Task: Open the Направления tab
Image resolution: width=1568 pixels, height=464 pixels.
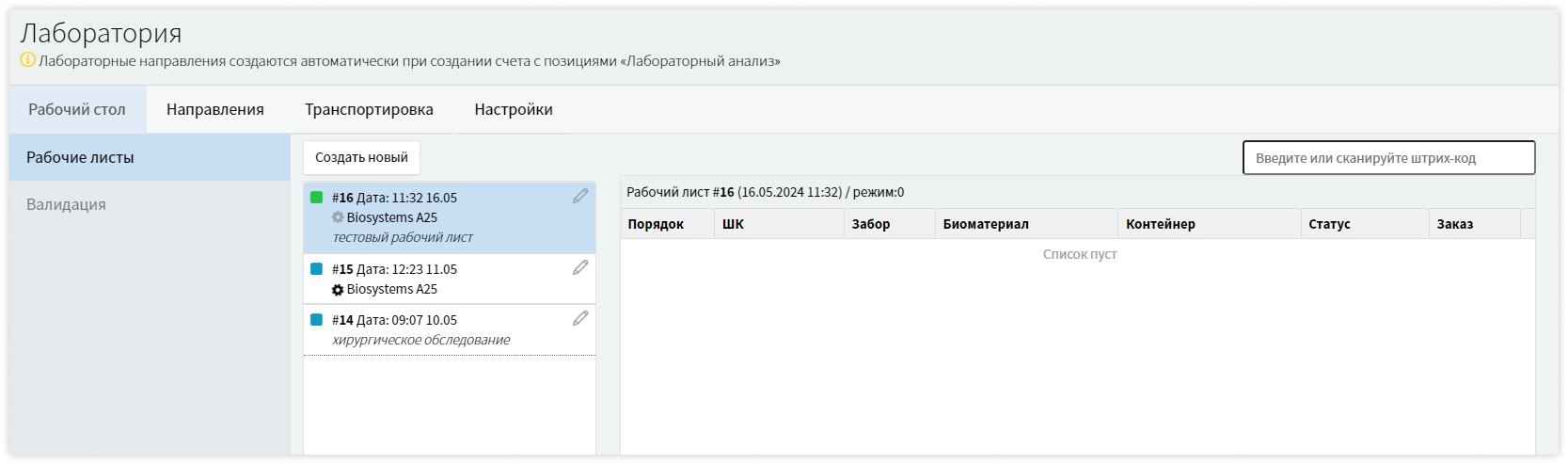Action: click(x=214, y=109)
